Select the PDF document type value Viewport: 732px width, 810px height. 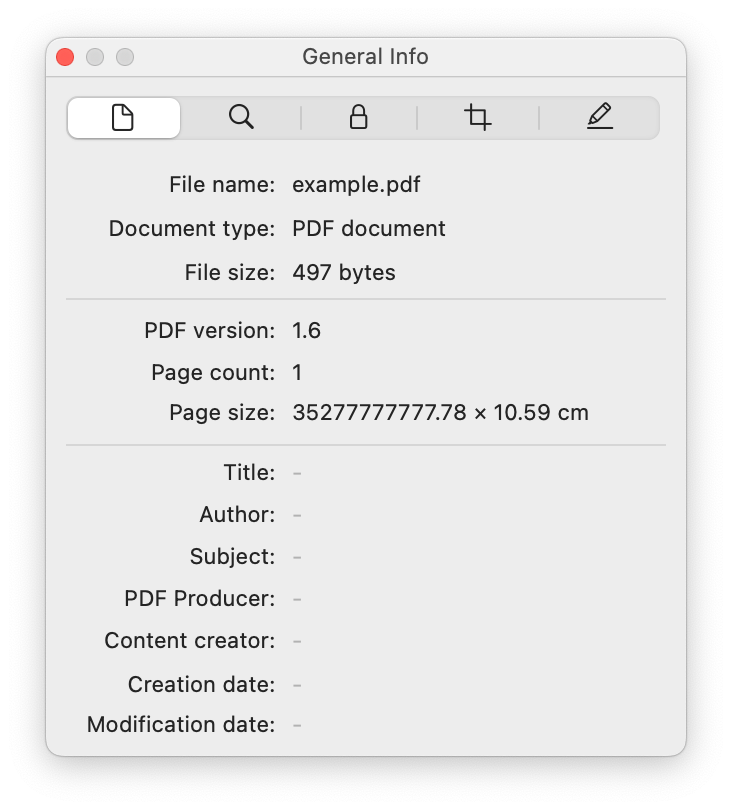tap(368, 229)
